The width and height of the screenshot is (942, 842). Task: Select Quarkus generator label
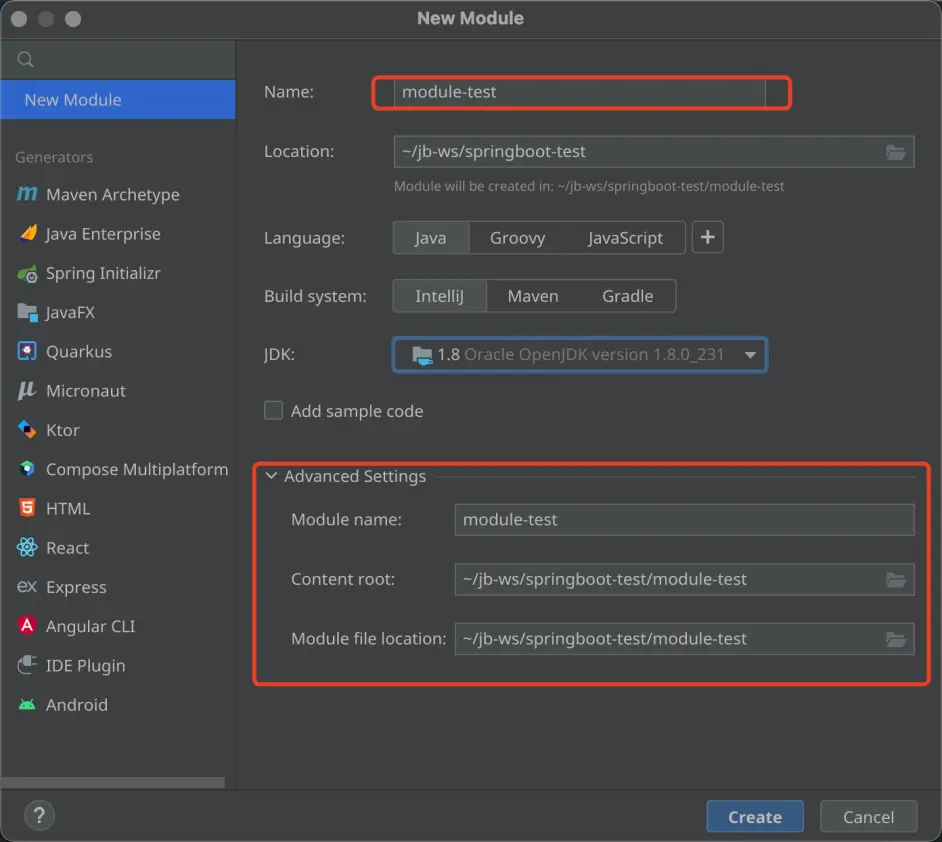click(x=79, y=351)
